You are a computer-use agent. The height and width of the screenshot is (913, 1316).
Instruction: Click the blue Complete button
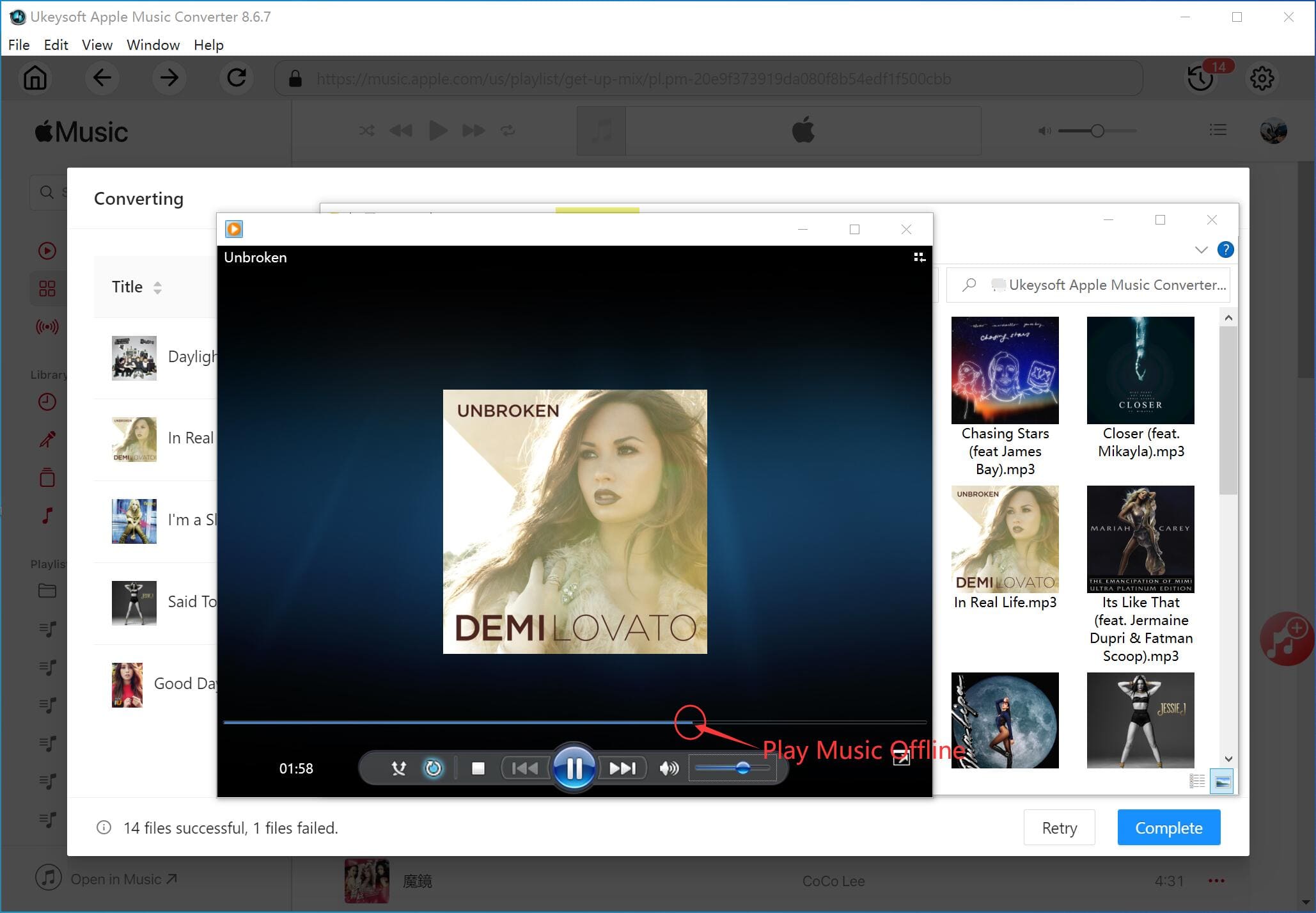1168,828
